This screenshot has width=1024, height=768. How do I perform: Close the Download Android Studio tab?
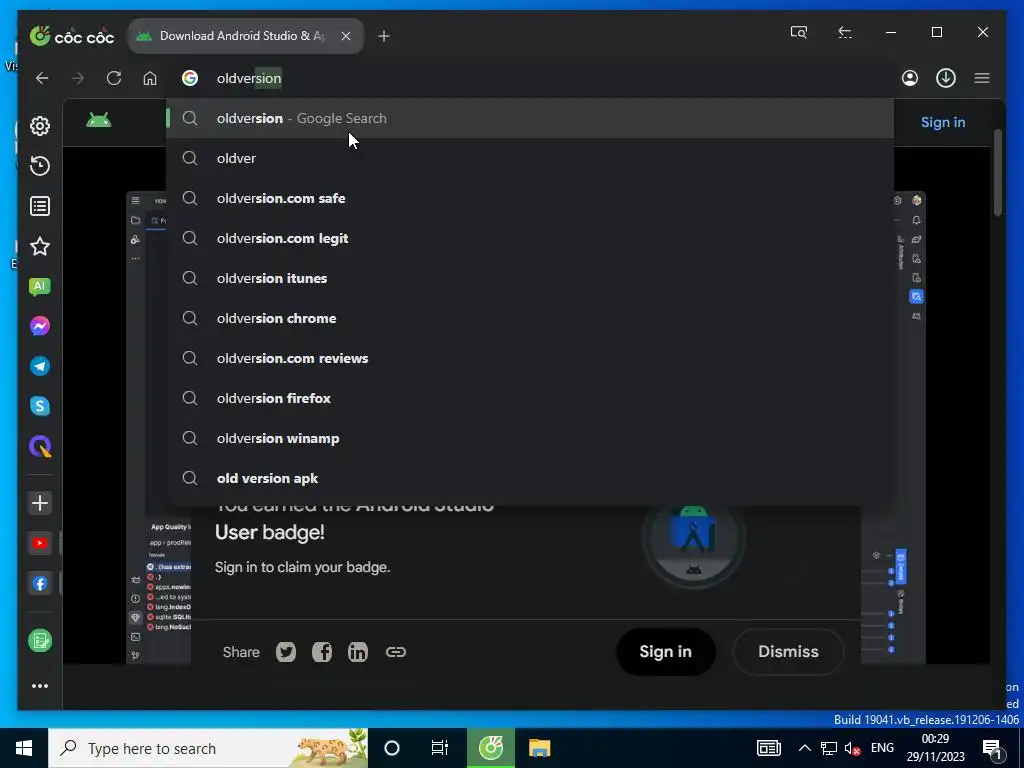coord(346,36)
